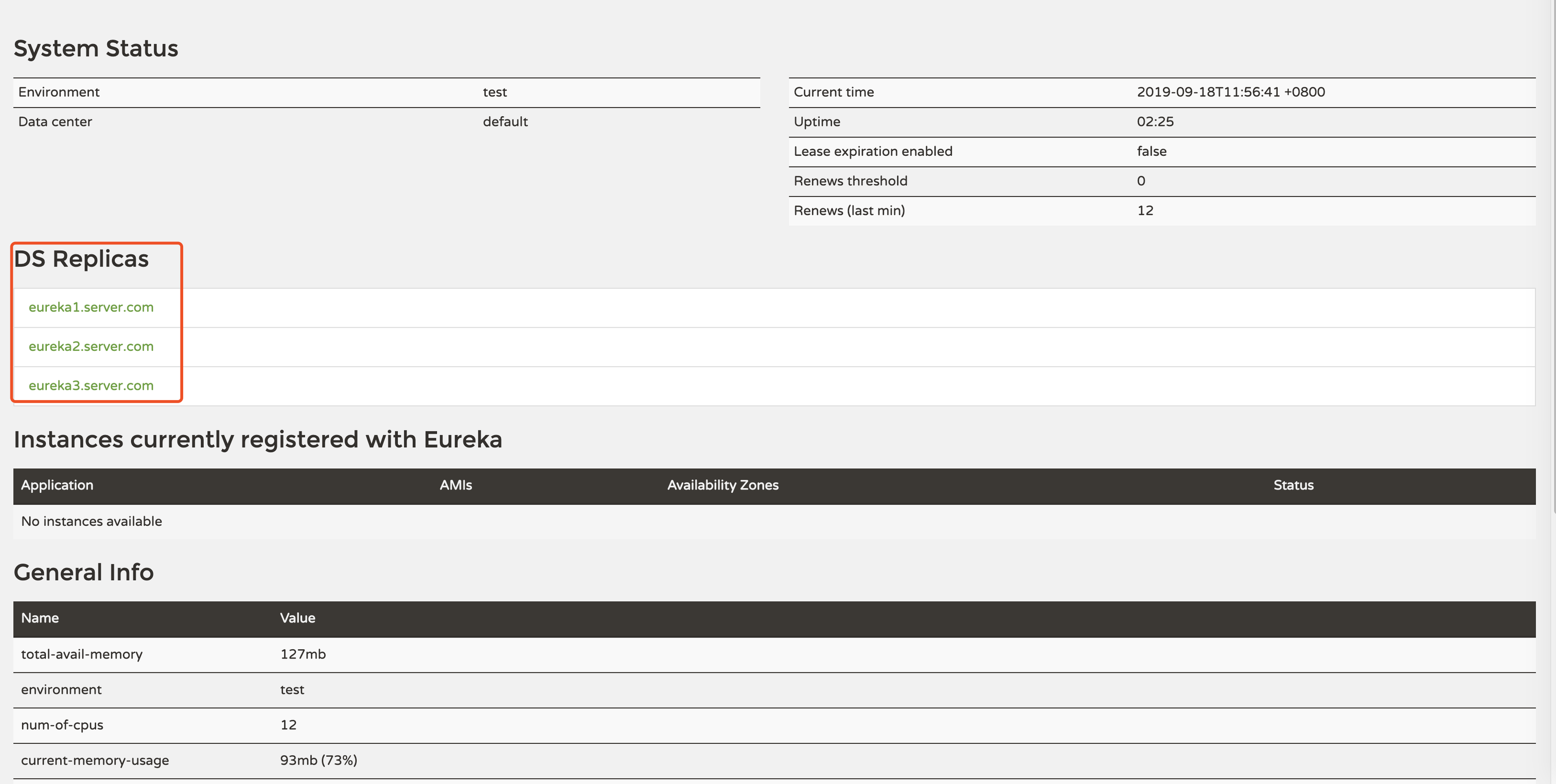Viewport: 1556px width, 784px height.
Task: Select the 'default' data center value
Action: pos(506,121)
